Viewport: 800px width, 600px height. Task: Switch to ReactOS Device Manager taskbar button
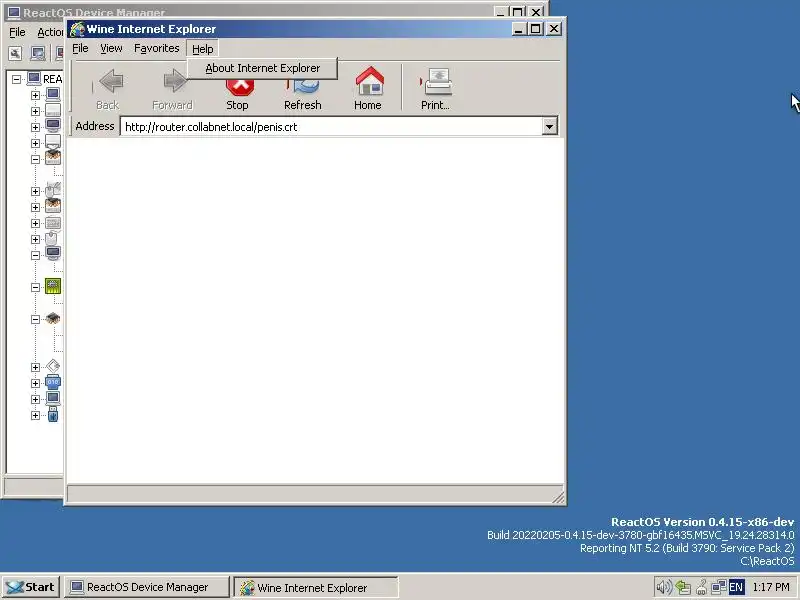coord(147,587)
